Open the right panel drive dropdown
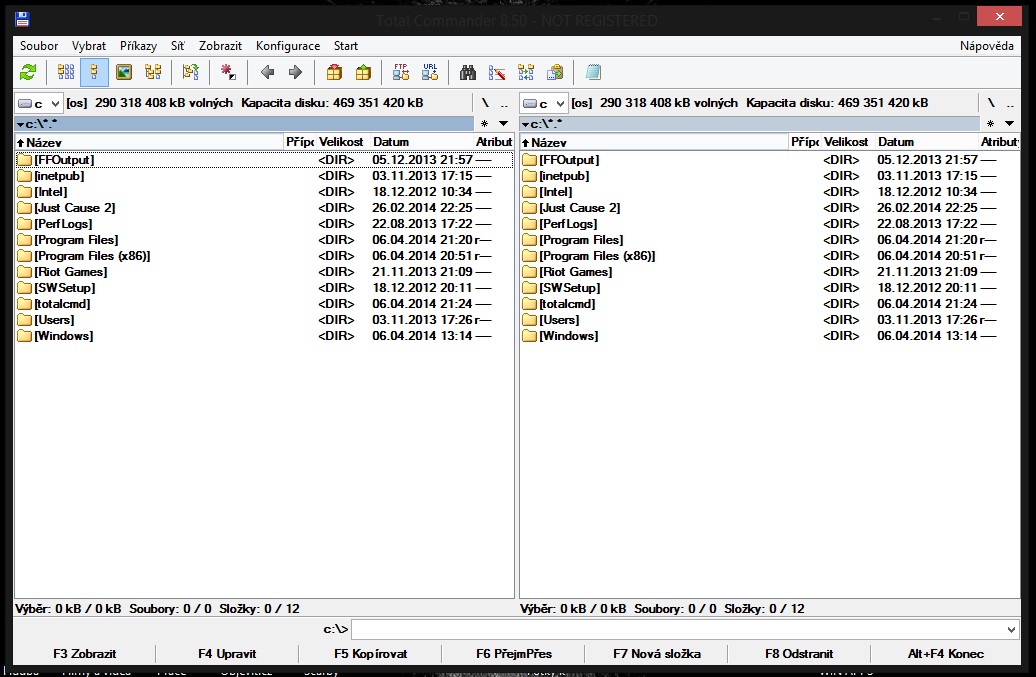This screenshot has width=1036, height=677. (x=560, y=103)
